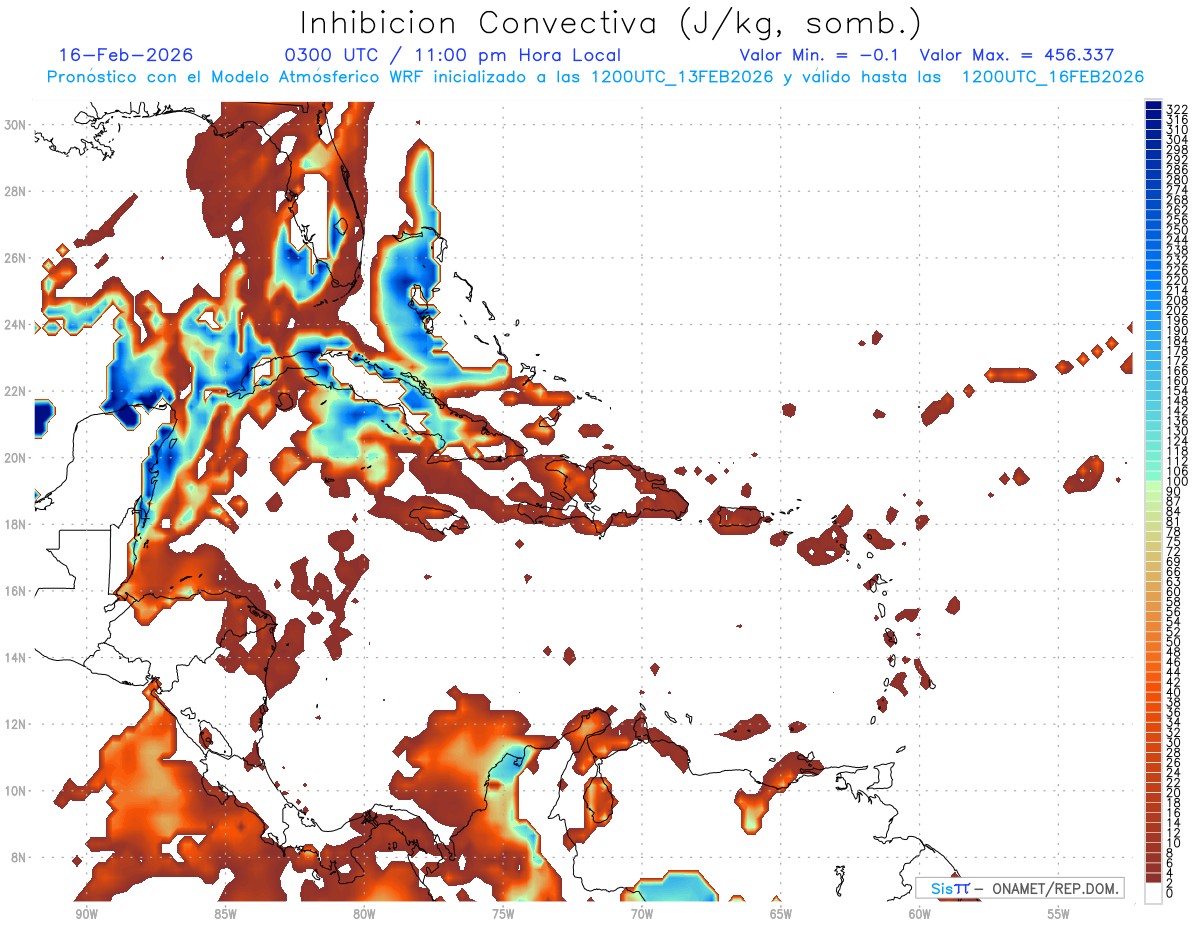Select the date "16-Feb-2026"
Image resolution: width=1200 pixels, height=927 pixels.
(x=126, y=55)
